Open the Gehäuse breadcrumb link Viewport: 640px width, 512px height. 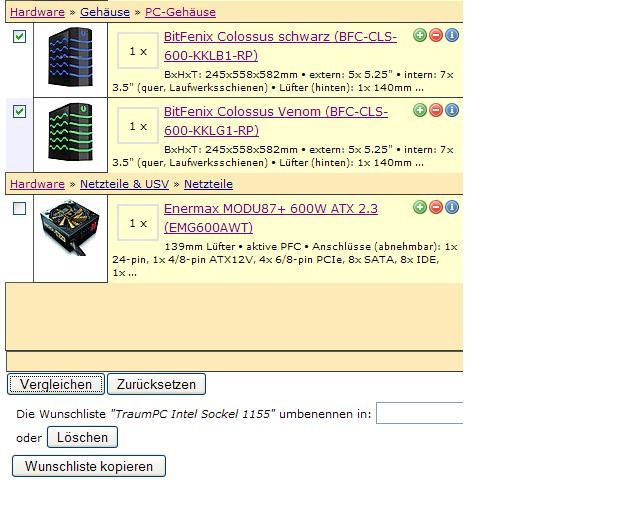click(105, 12)
